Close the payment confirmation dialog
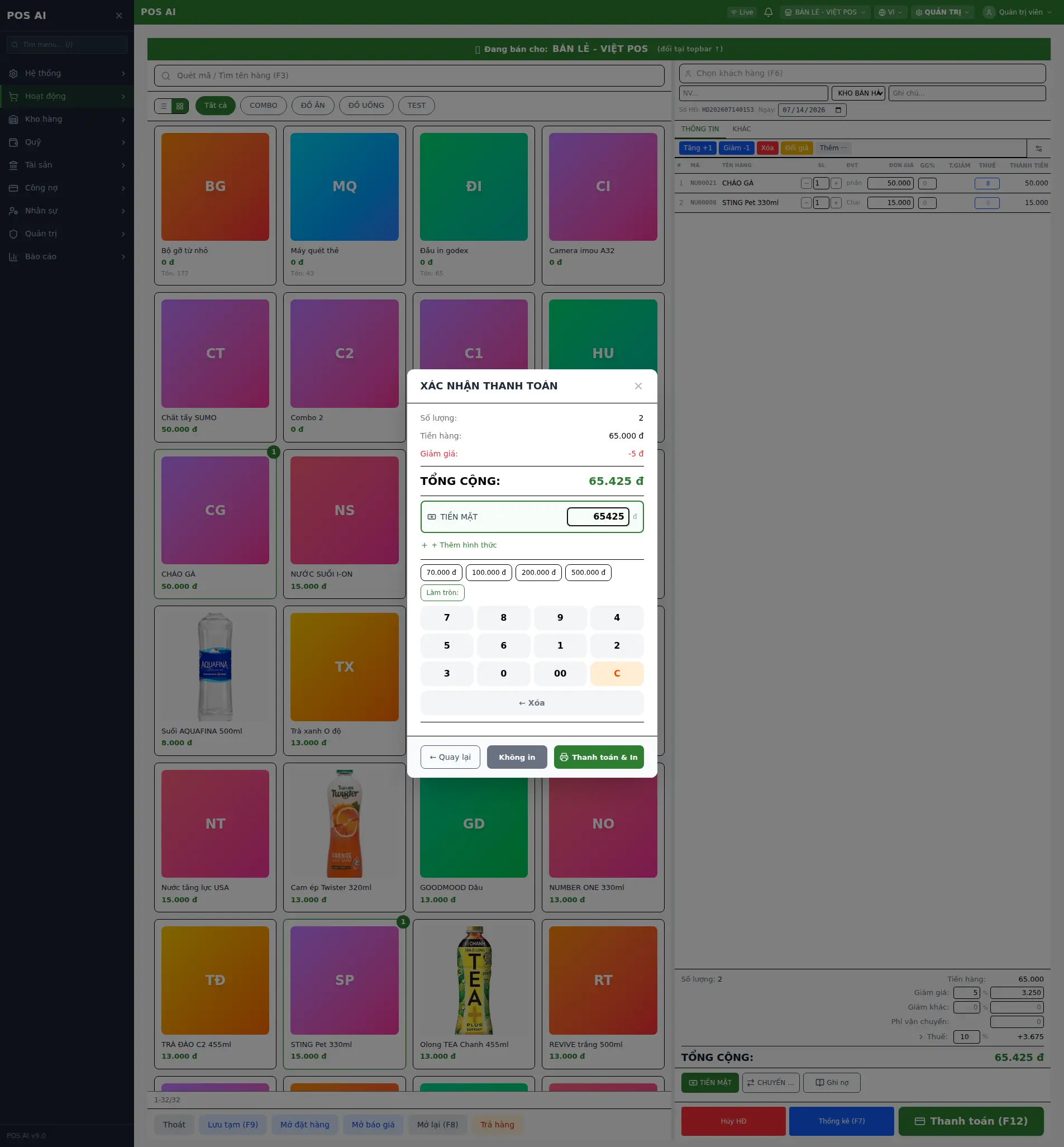The width and height of the screenshot is (1064, 1147). pyautogui.click(x=638, y=387)
